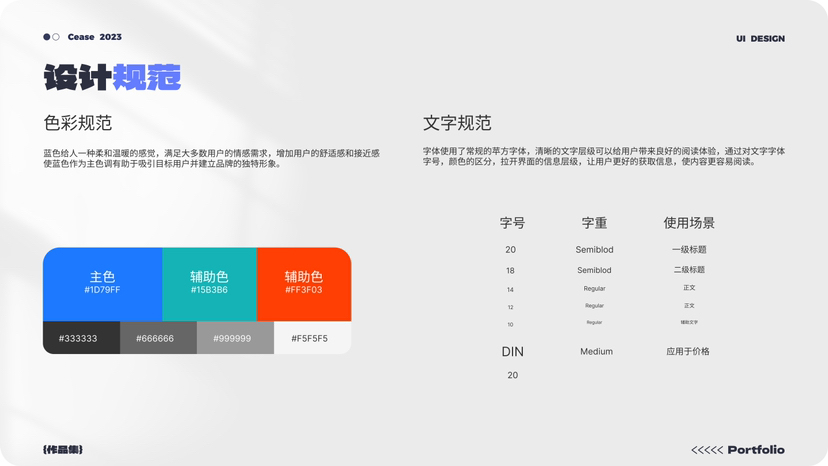This screenshot has width=828, height=466.
Task: Click Regular in the size 10 row
Action: coord(595,322)
